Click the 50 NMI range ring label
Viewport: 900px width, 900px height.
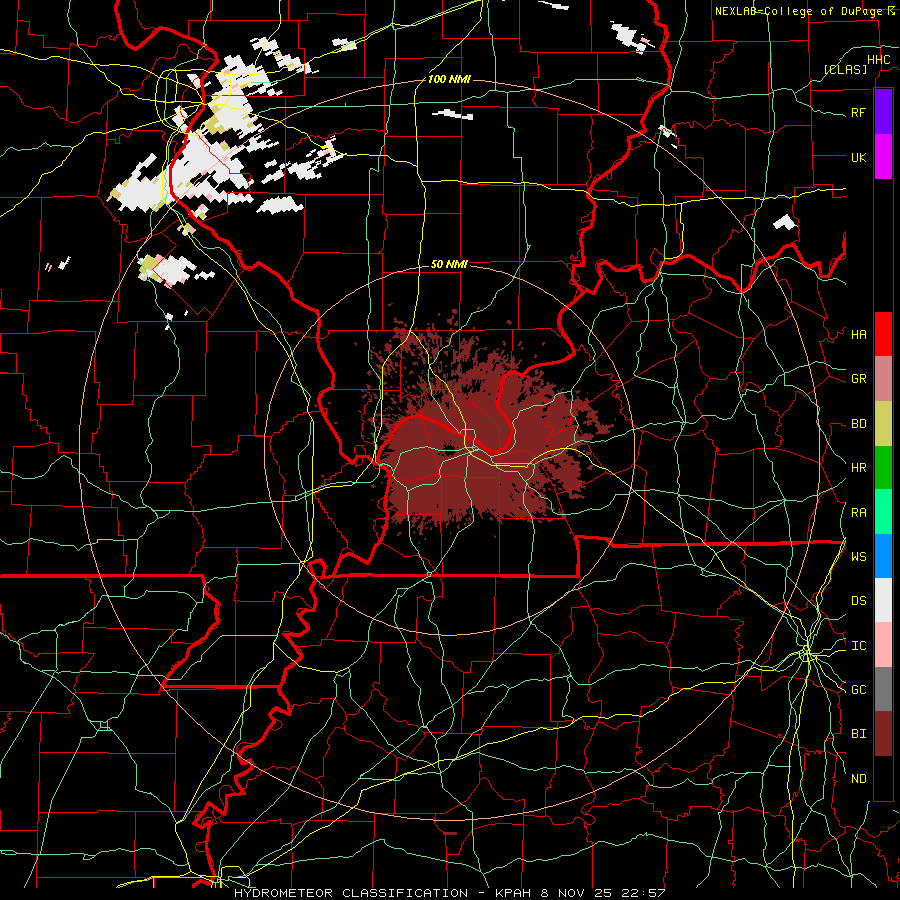pos(449,264)
